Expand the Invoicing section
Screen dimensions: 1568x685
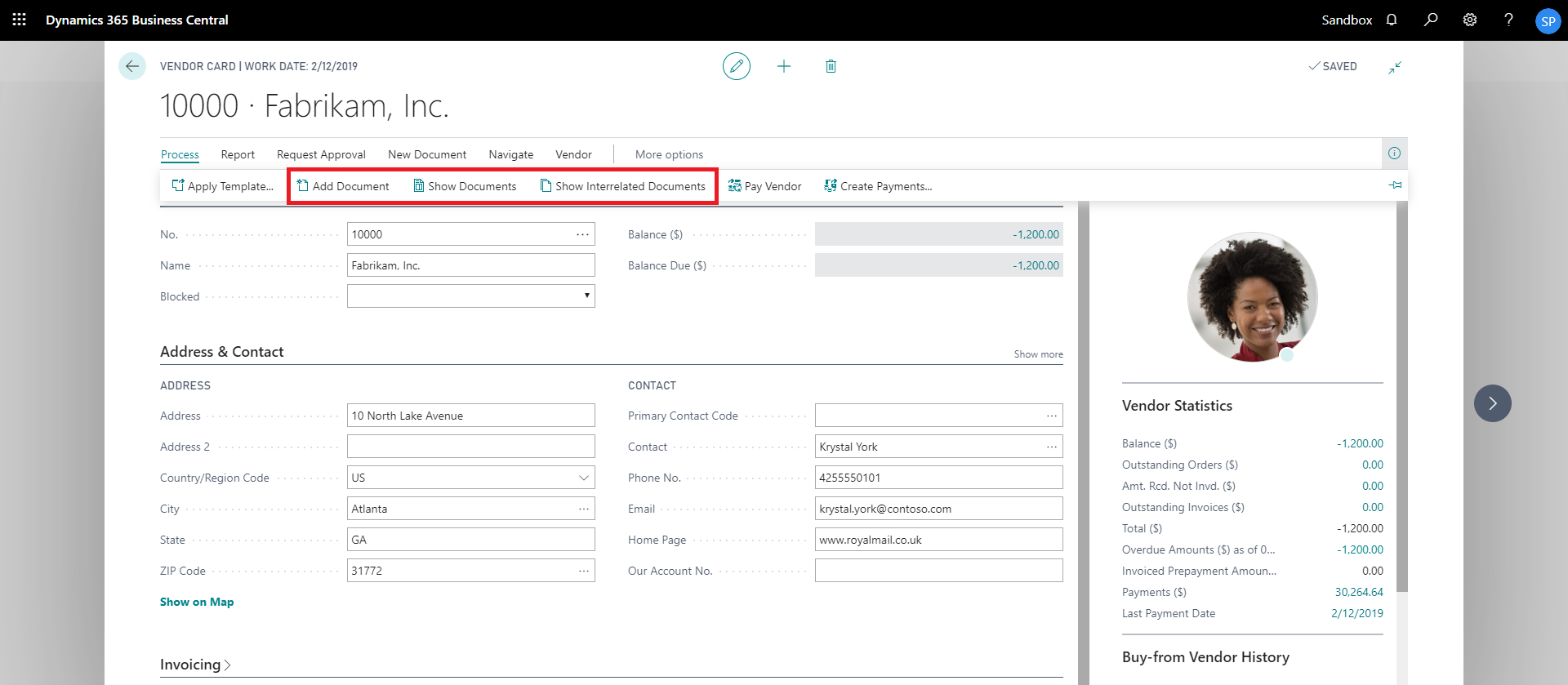tap(195, 665)
